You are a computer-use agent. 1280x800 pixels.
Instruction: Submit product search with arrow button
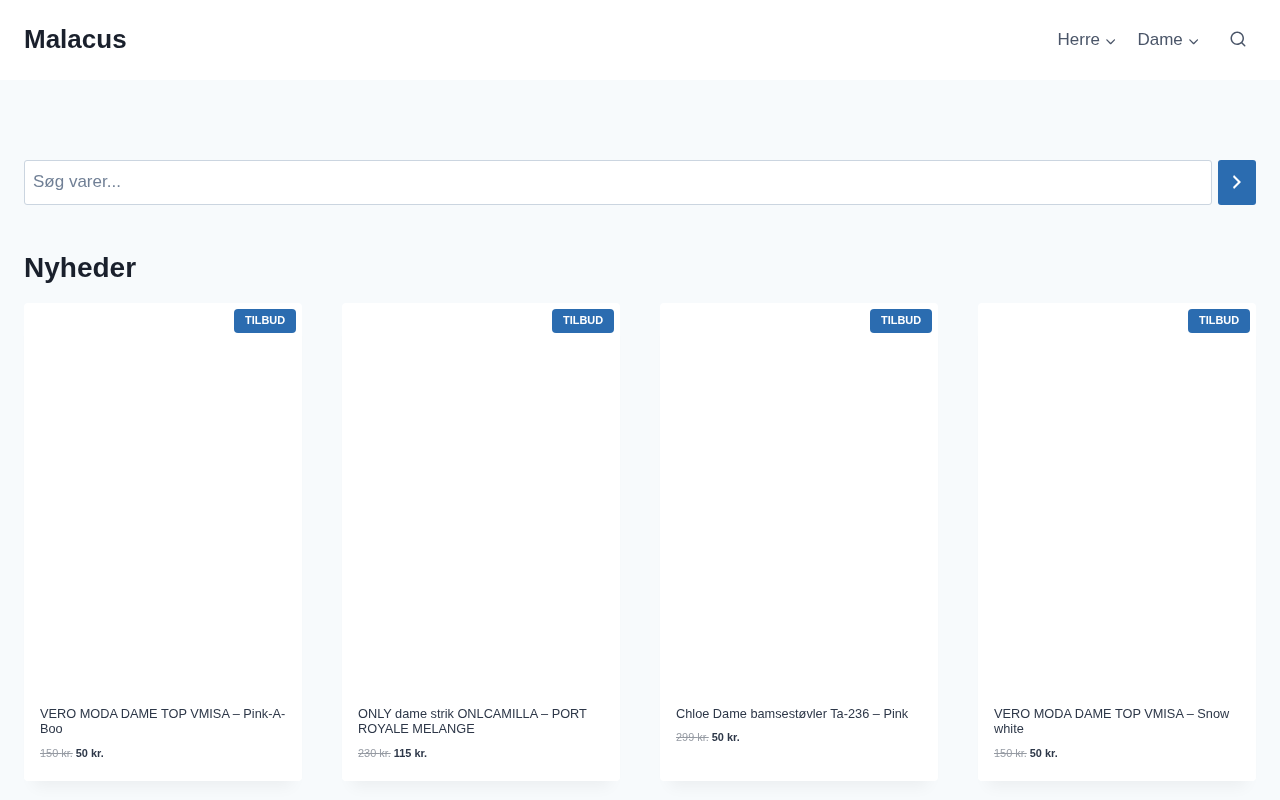[x=1237, y=182]
